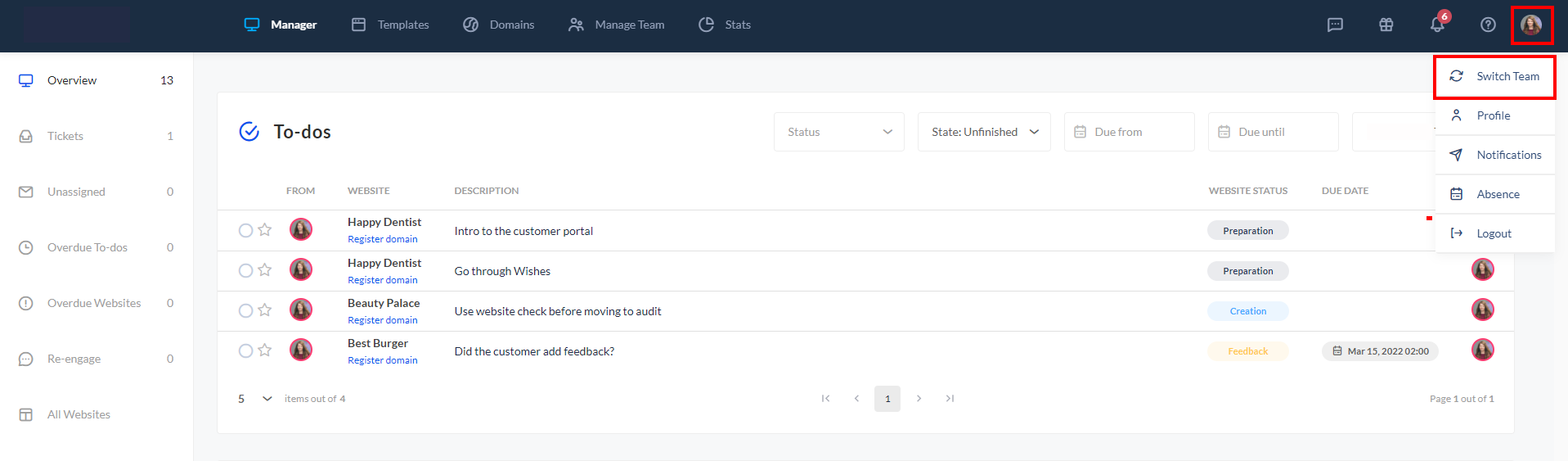Change the items per page dropdown

tap(254, 399)
